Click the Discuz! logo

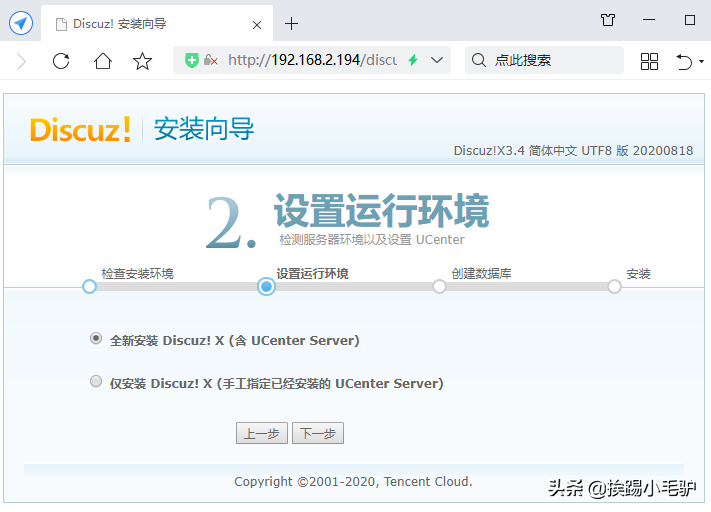click(x=81, y=129)
